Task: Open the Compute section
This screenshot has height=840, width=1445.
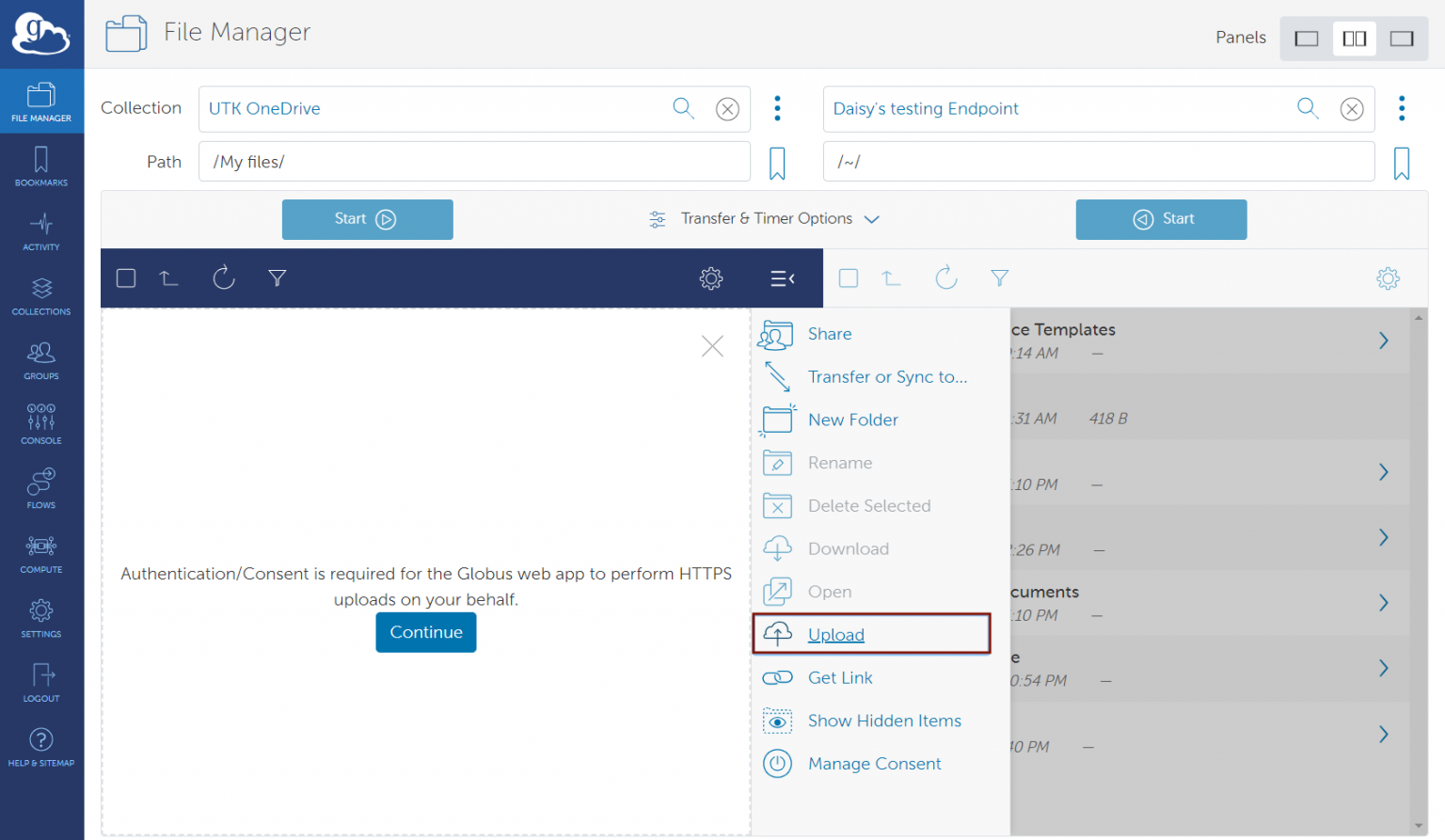Action: [x=41, y=553]
